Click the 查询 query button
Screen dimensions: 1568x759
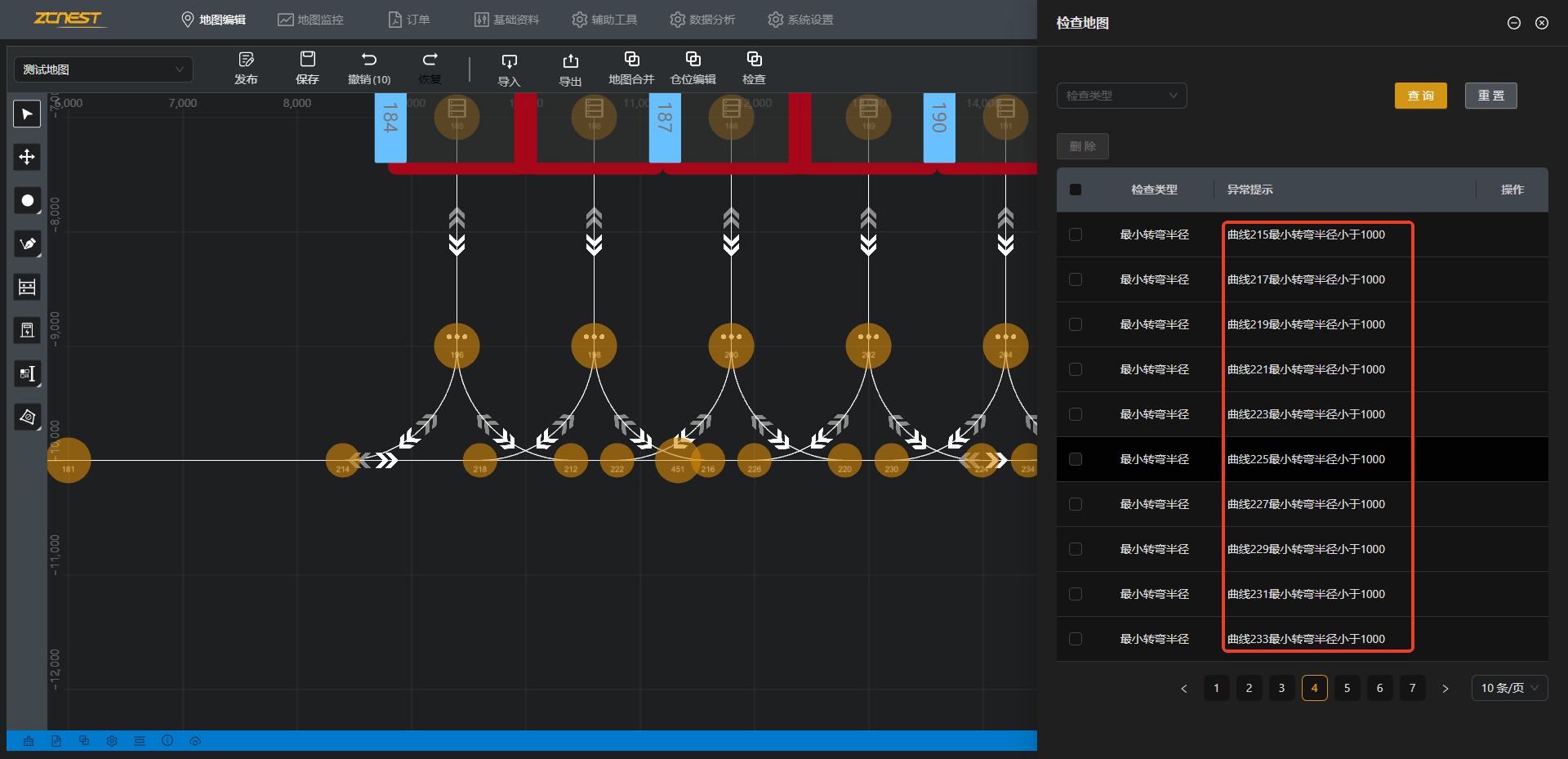(1421, 96)
